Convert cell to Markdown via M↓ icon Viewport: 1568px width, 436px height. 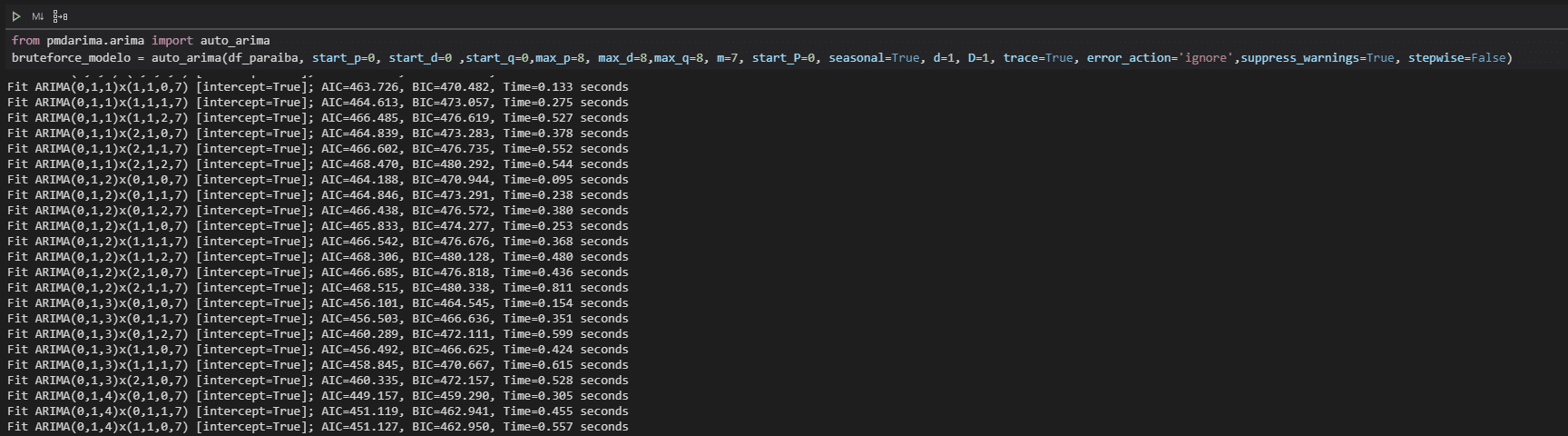[x=38, y=16]
